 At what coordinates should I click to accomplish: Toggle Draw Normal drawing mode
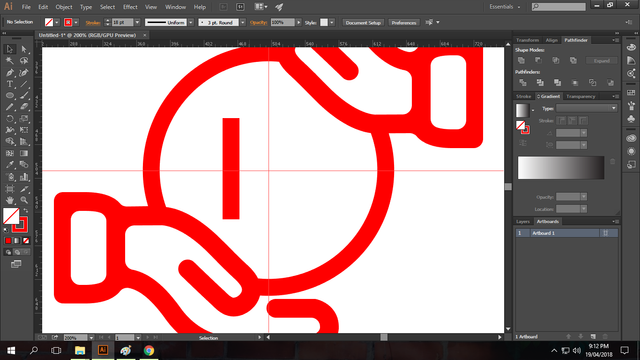pyautogui.click(x=8, y=252)
